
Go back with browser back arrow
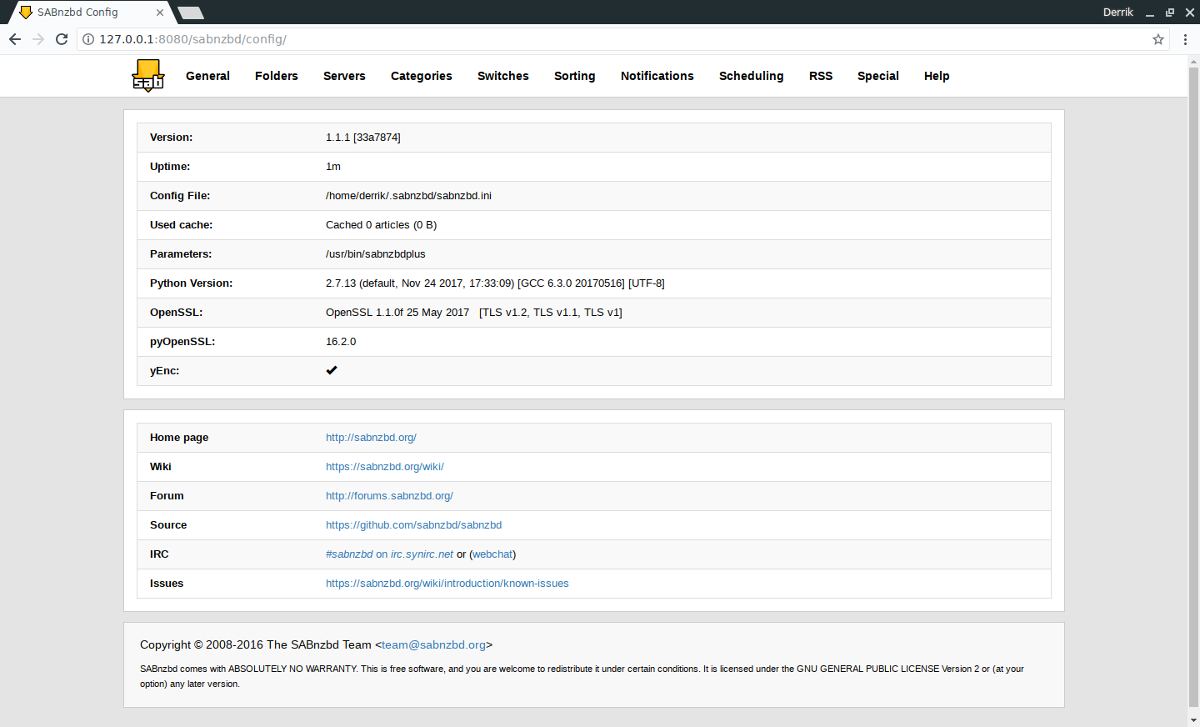coord(14,39)
